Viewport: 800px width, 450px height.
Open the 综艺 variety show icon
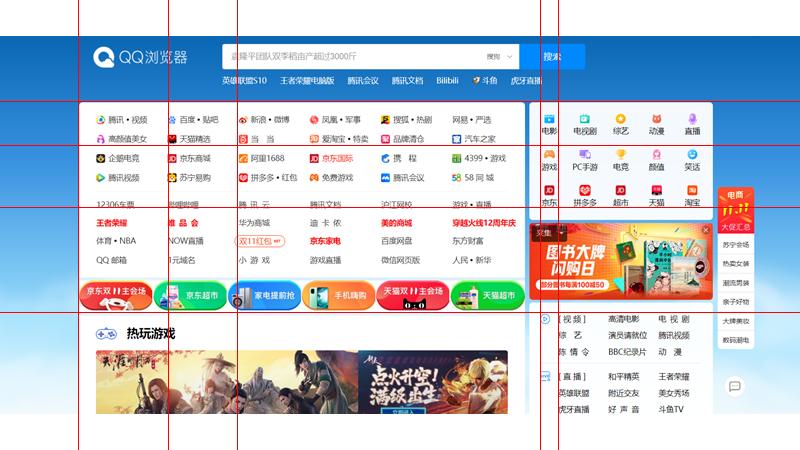point(620,119)
